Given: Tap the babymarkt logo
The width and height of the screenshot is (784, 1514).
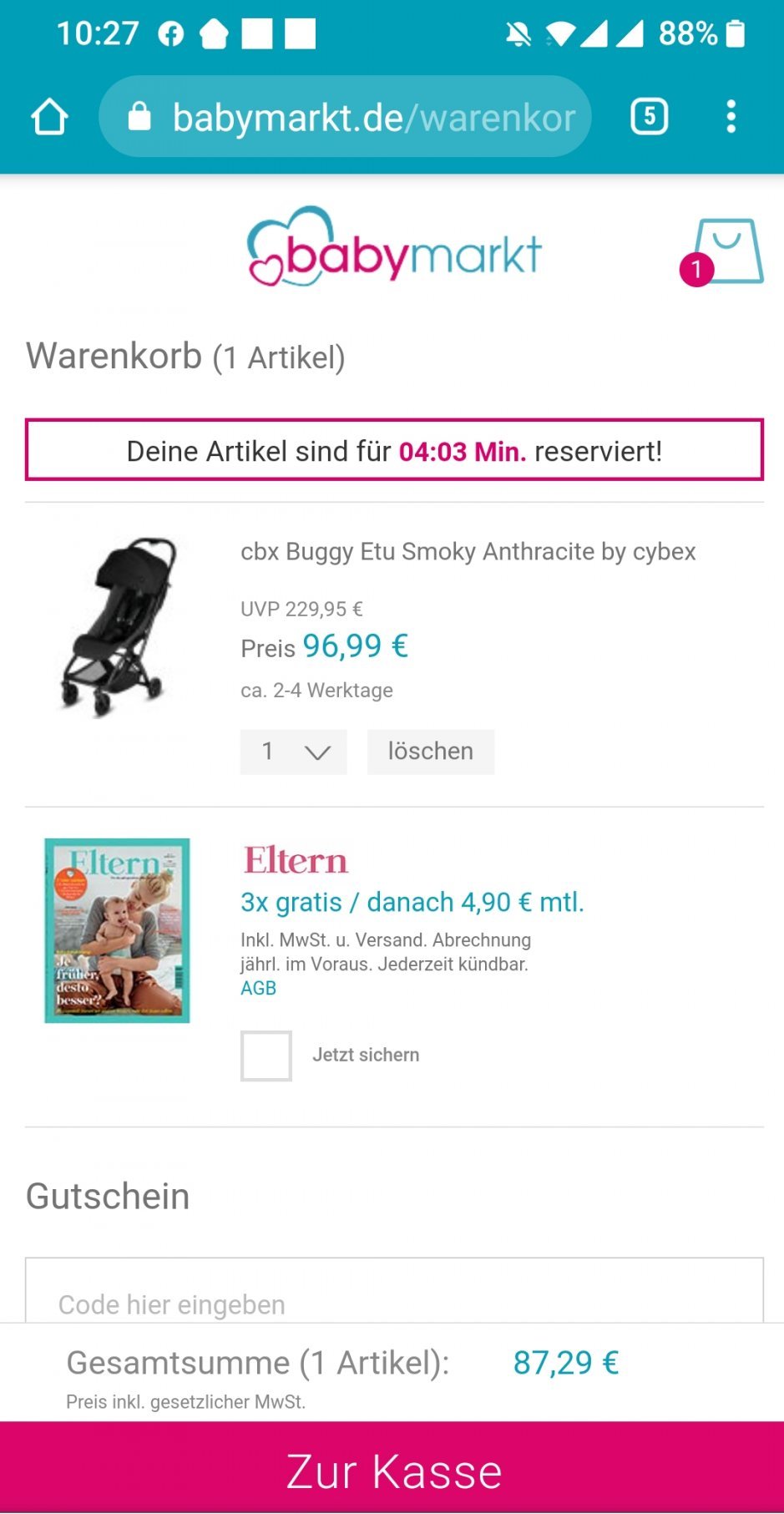Looking at the screenshot, I should click(394, 248).
